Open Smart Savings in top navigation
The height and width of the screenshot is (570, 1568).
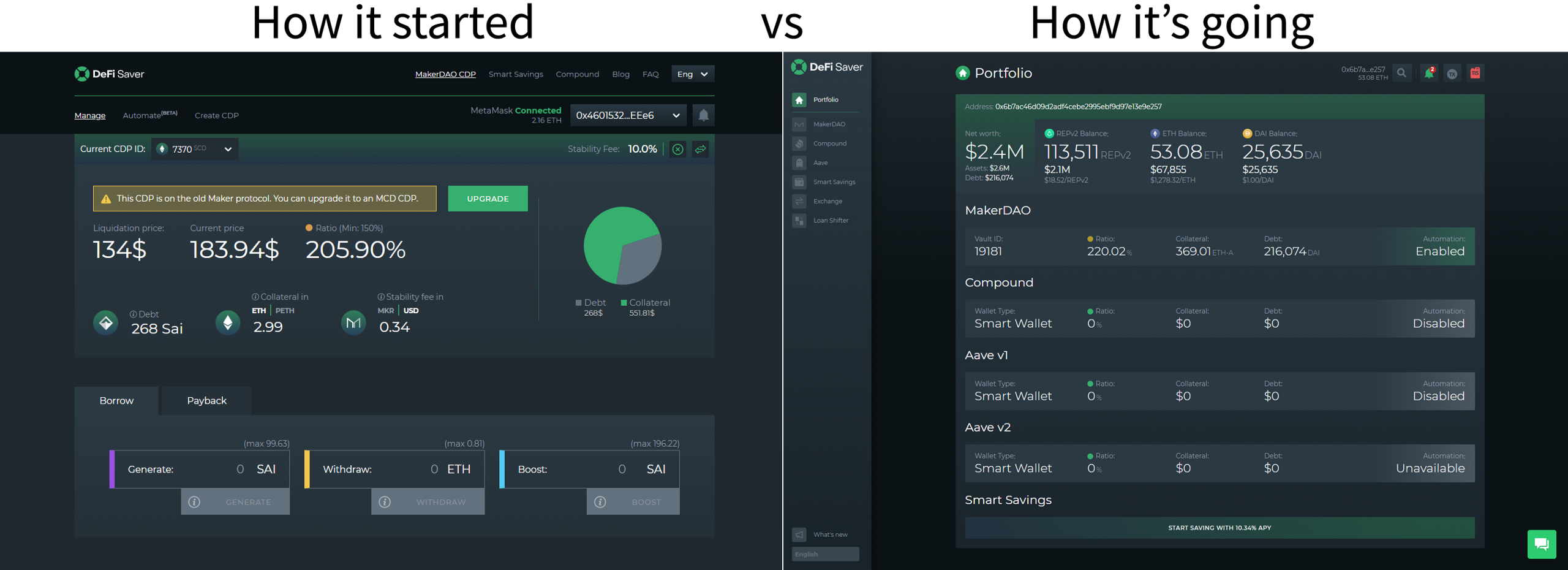tap(516, 74)
